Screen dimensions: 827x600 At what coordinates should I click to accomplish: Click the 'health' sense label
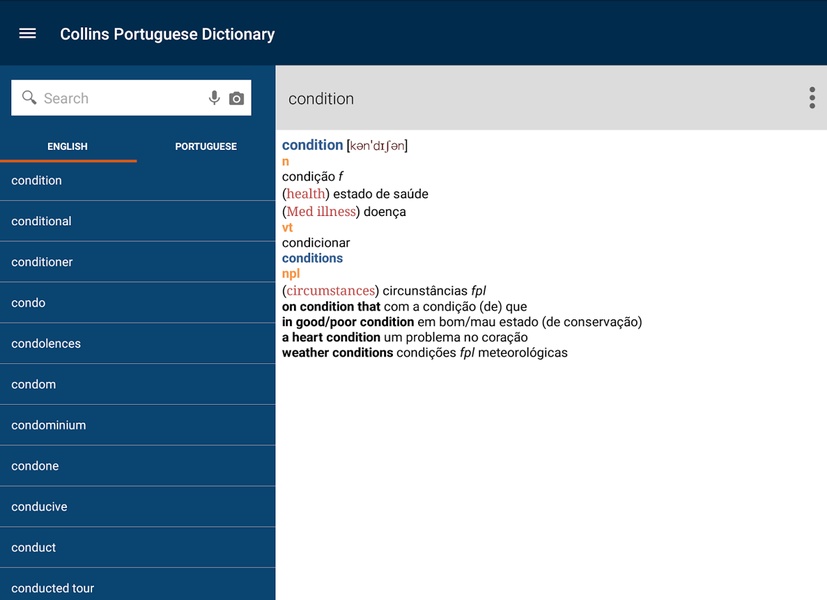tap(306, 194)
